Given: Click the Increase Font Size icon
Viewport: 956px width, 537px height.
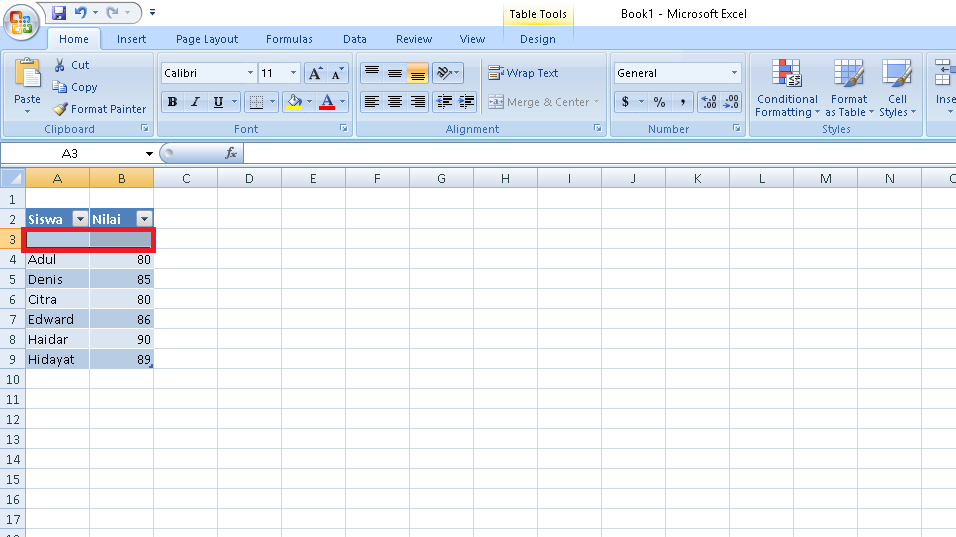Looking at the screenshot, I should (314, 73).
